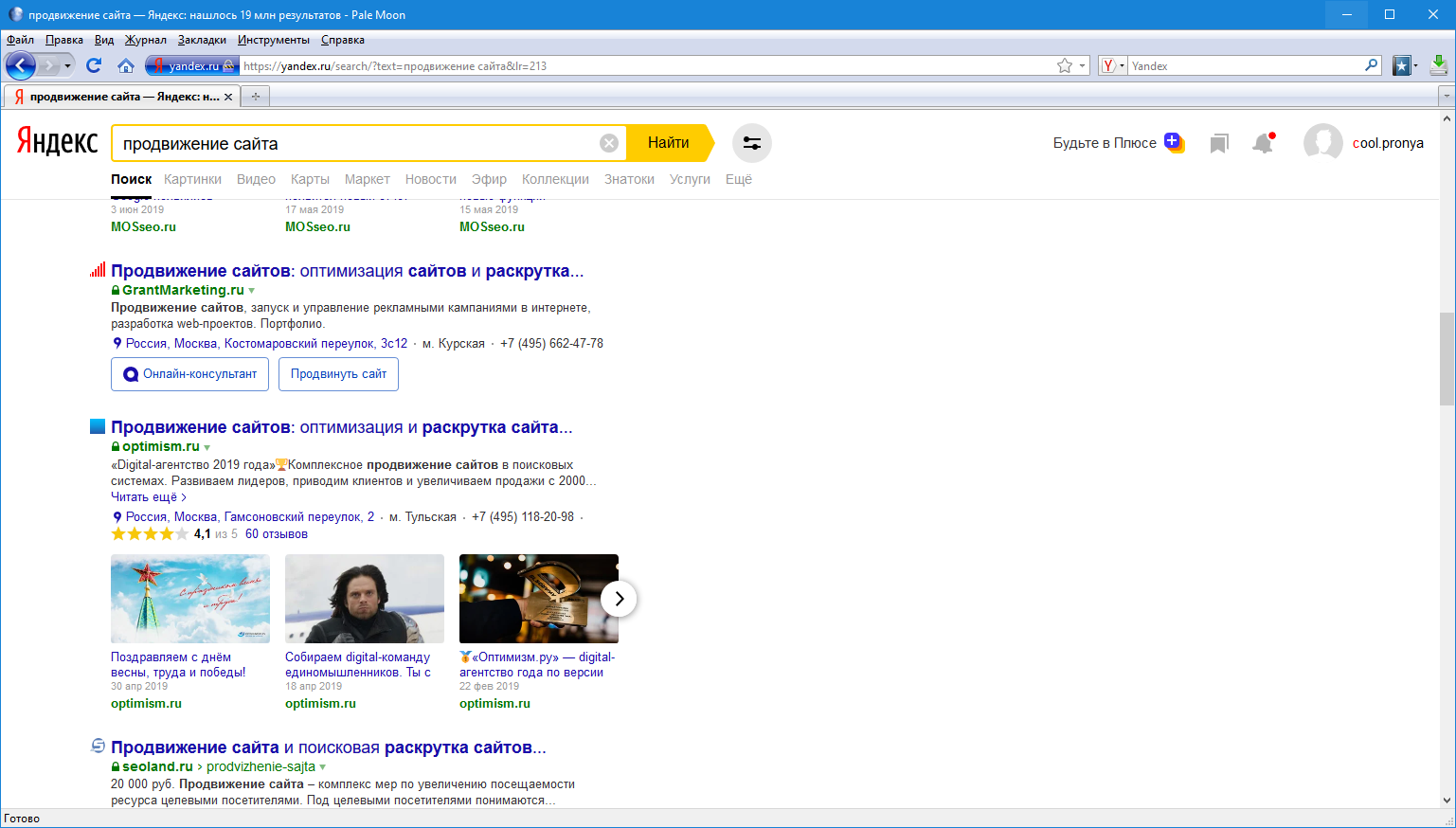The width and height of the screenshot is (1456, 828).
Task: Click the browser address bar URL
Action: click(x=644, y=65)
